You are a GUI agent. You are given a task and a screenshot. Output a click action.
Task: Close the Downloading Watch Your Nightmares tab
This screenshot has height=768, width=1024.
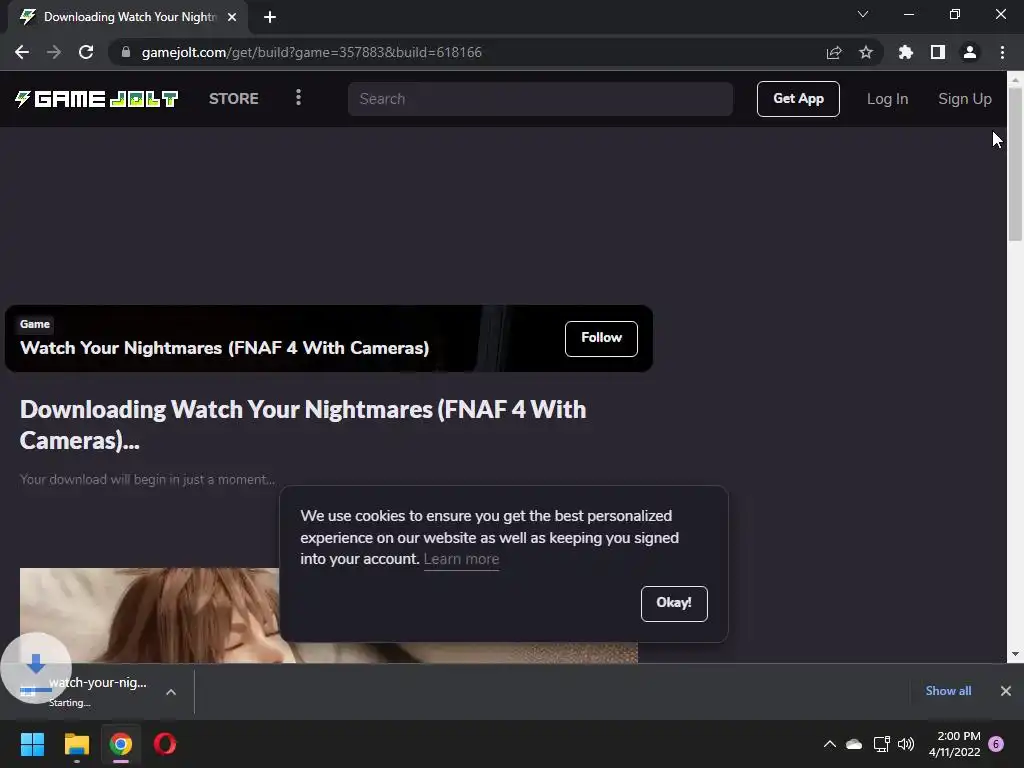pos(232,17)
